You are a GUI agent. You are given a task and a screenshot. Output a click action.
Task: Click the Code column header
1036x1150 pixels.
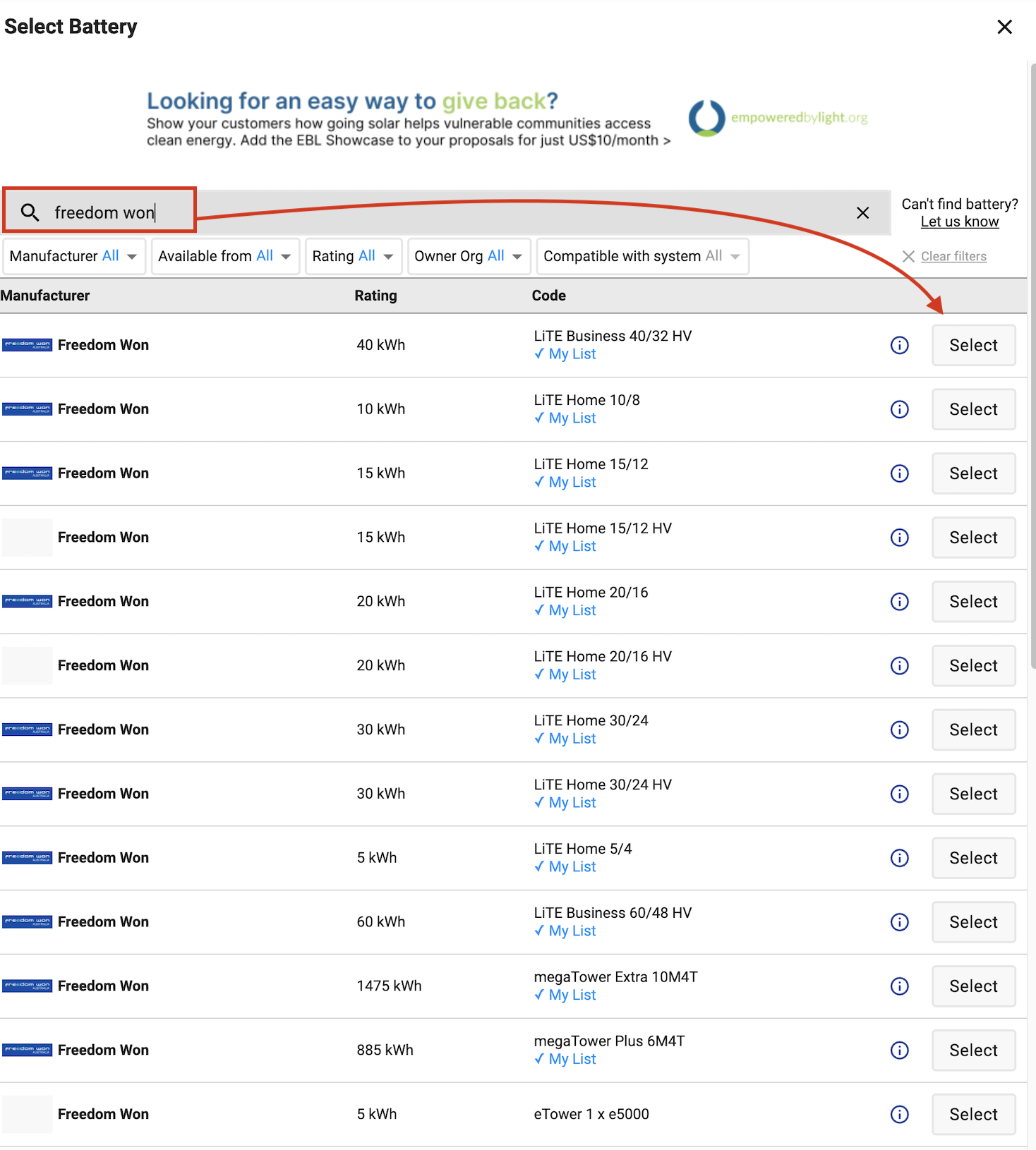[548, 296]
